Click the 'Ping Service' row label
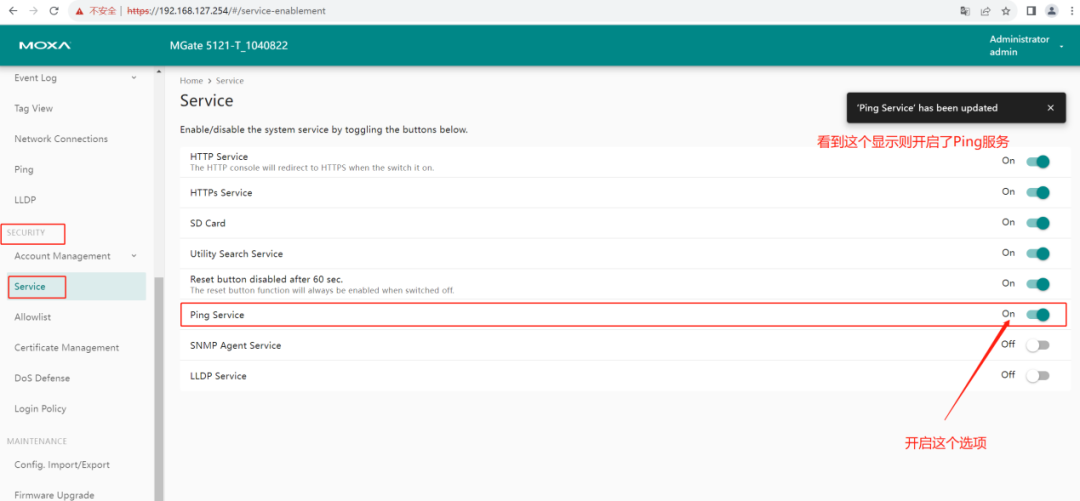Screen dimensions: 1080x501 [x=217, y=315]
